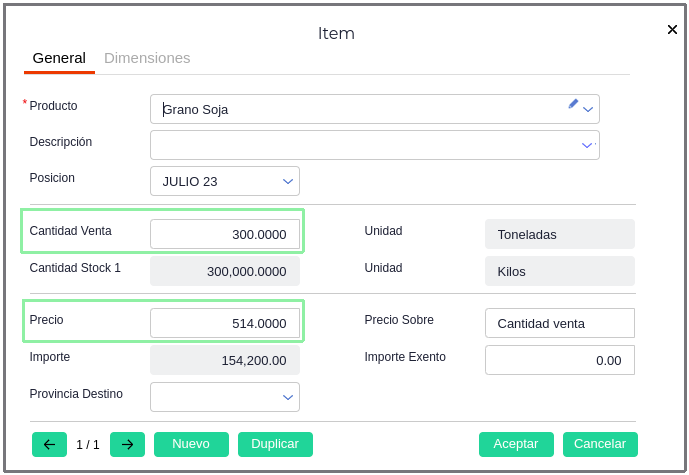The height and width of the screenshot is (475, 689).
Task: Focus the Cantidad Venta input field
Action: [x=225, y=234]
